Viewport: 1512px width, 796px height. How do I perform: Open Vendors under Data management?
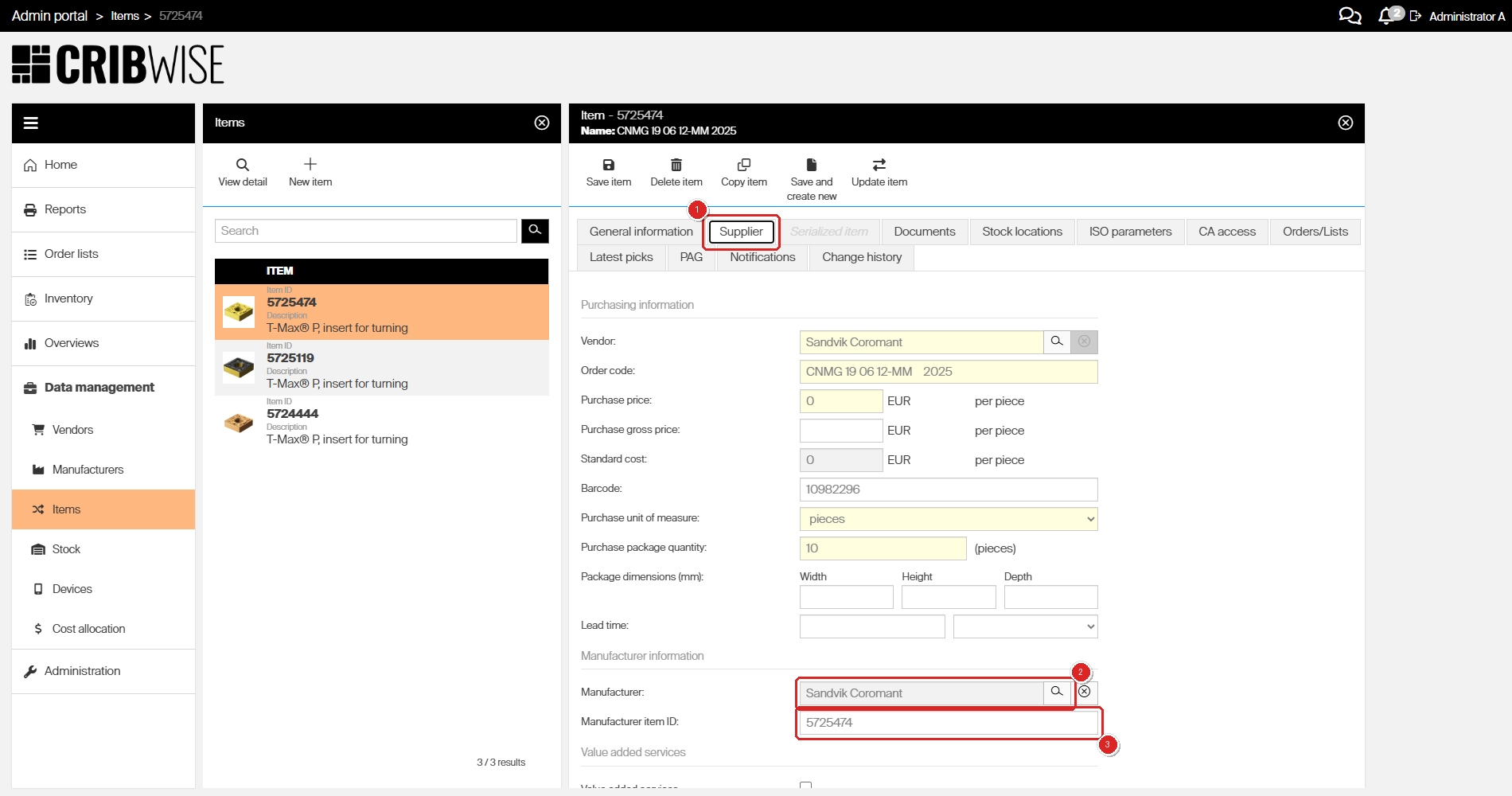point(103,430)
